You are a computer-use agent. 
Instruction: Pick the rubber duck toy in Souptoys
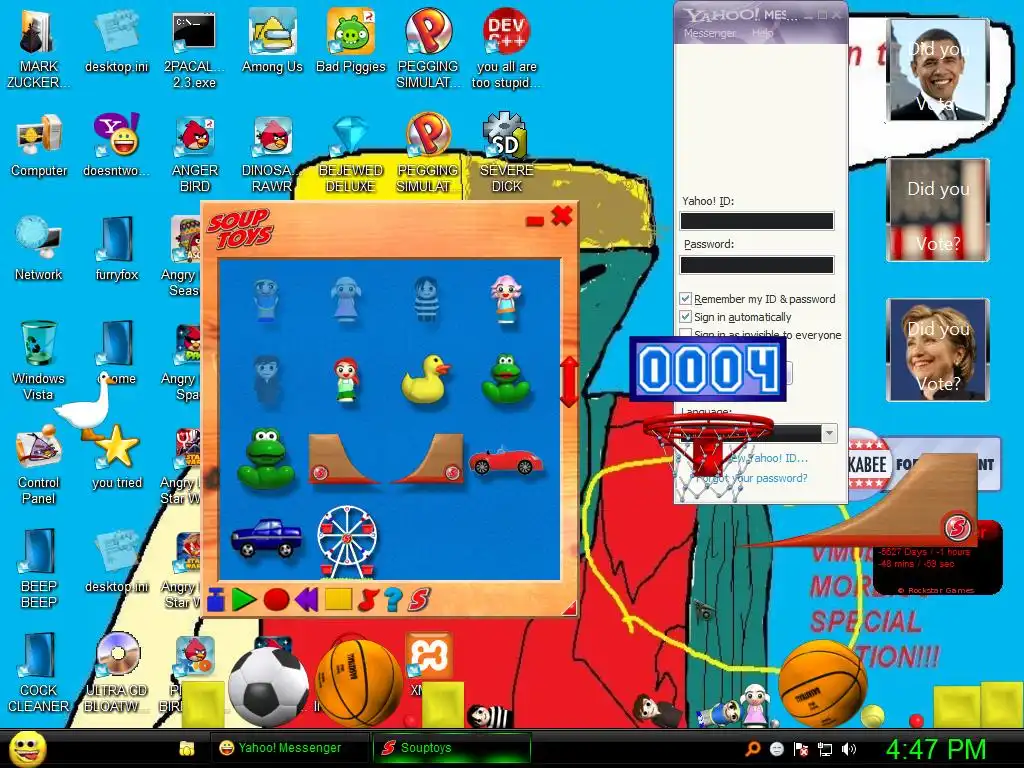pos(425,378)
